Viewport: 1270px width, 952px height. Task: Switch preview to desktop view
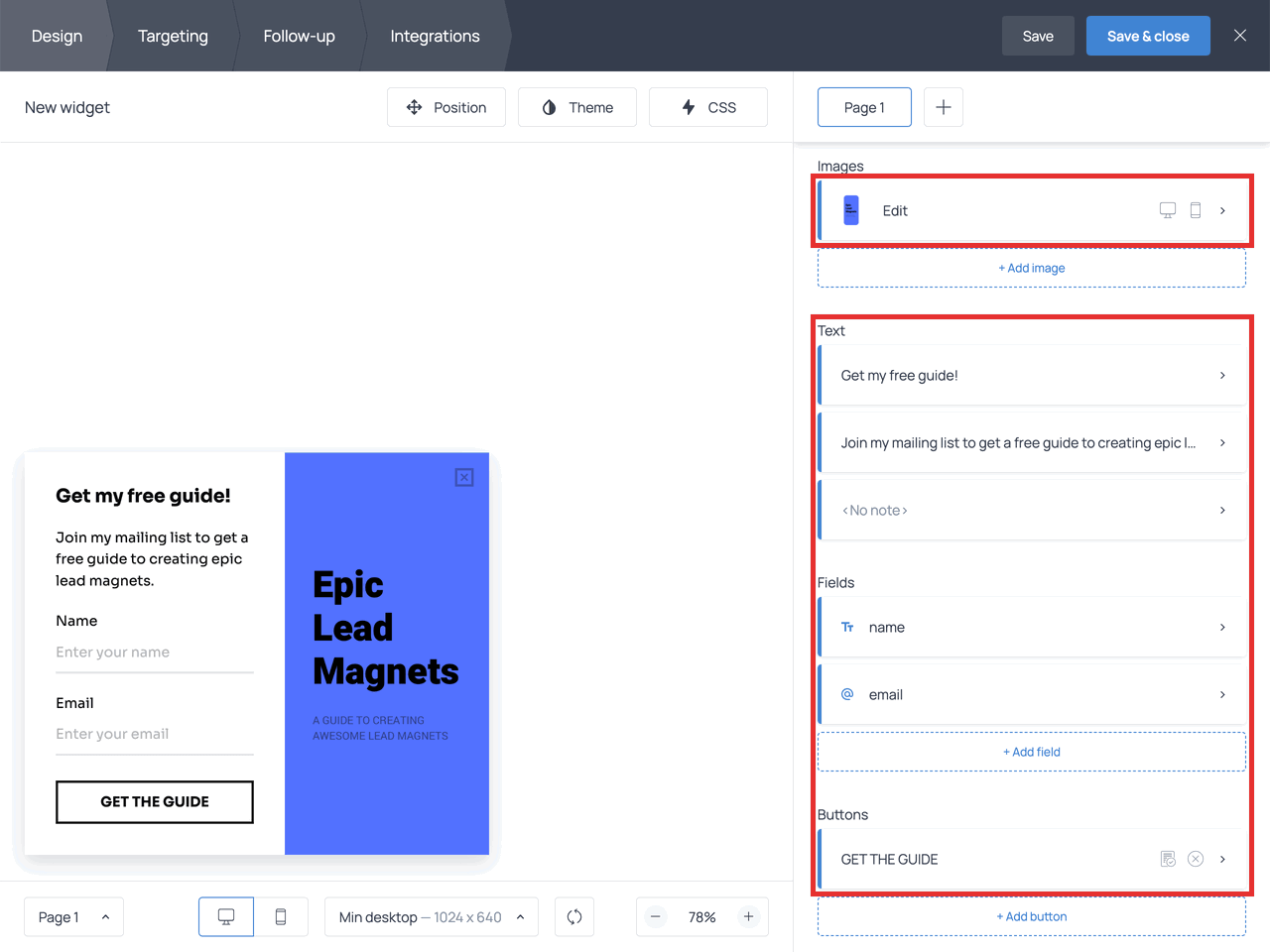tap(225, 916)
